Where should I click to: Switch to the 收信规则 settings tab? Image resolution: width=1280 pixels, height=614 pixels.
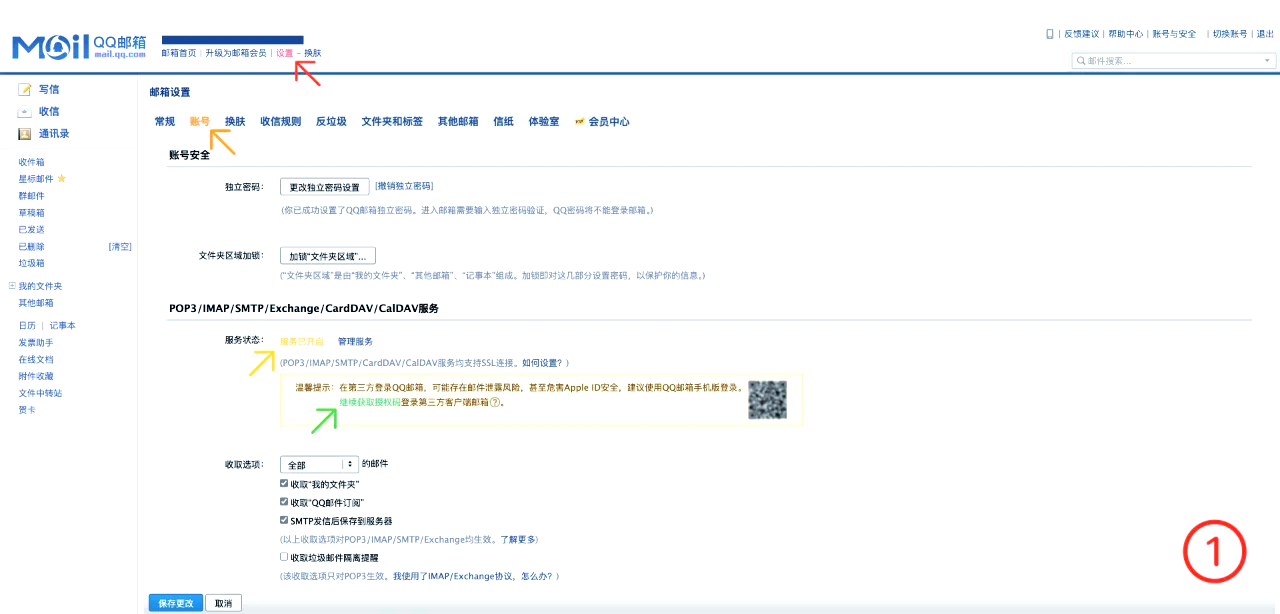click(281, 121)
